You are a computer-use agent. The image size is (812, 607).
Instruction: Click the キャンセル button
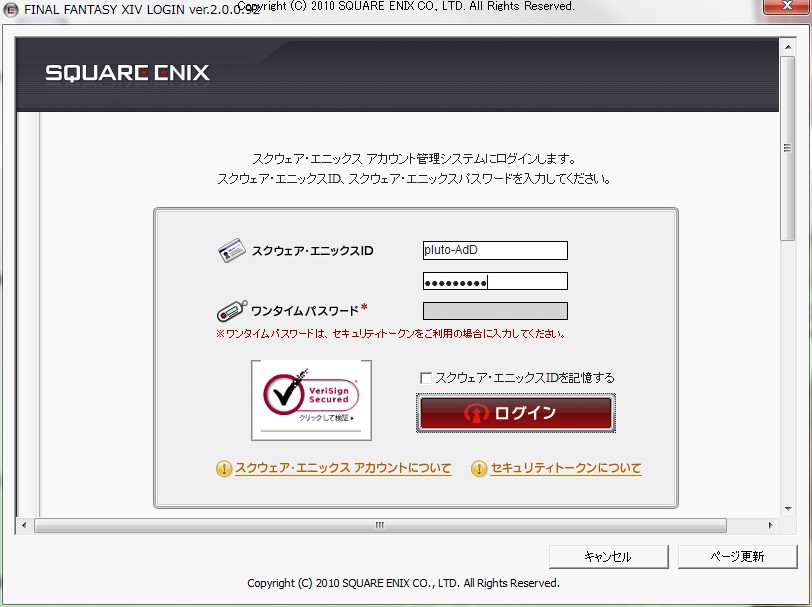608,557
